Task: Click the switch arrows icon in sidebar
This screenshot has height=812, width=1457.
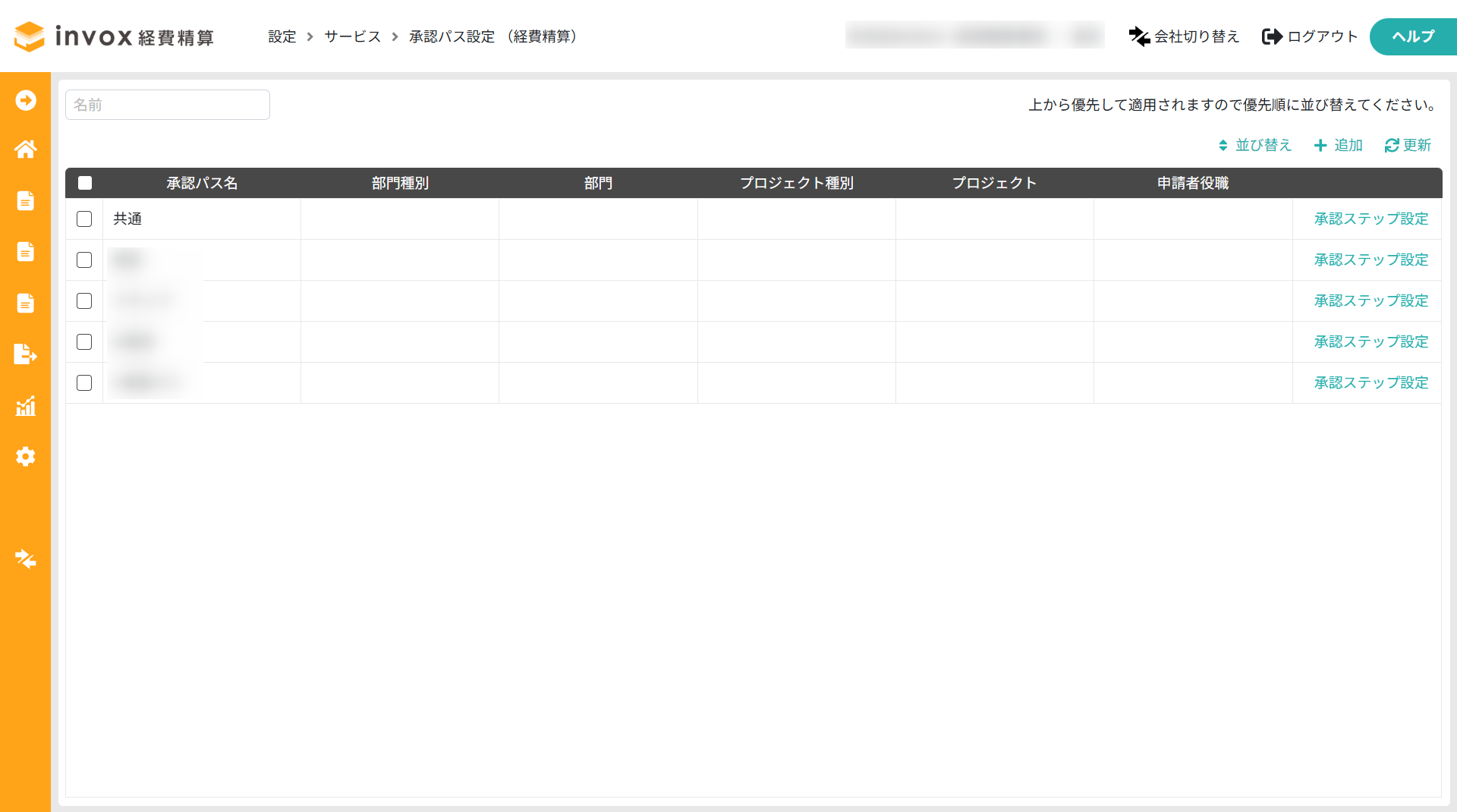Action: pos(26,559)
